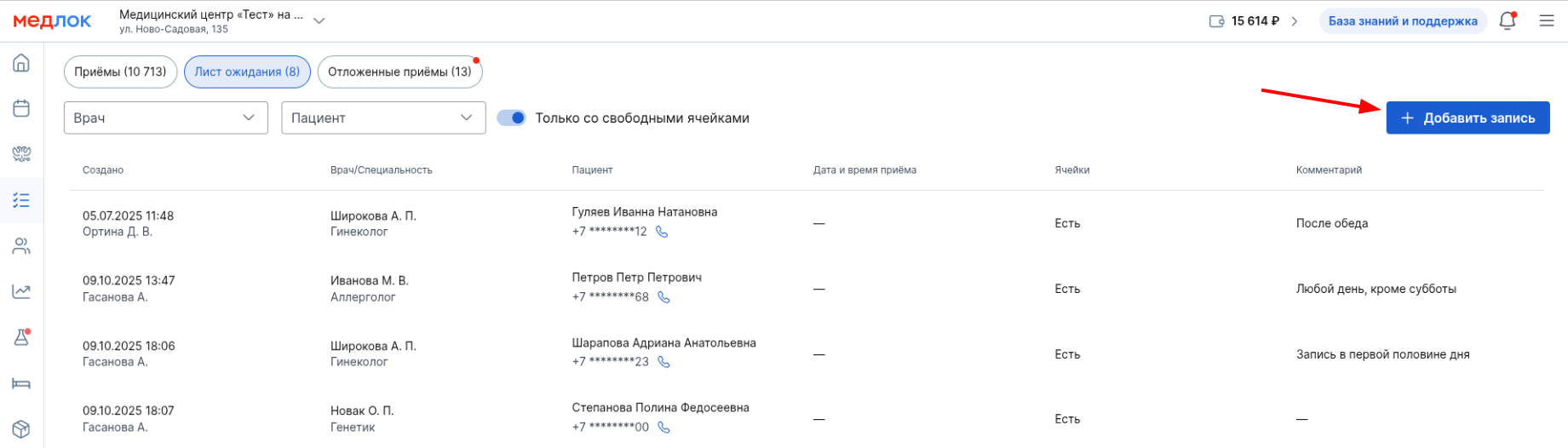Switch to 'Отложенные приёмы (13)' tab
This screenshot has height=448, width=1568.
tap(399, 72)
